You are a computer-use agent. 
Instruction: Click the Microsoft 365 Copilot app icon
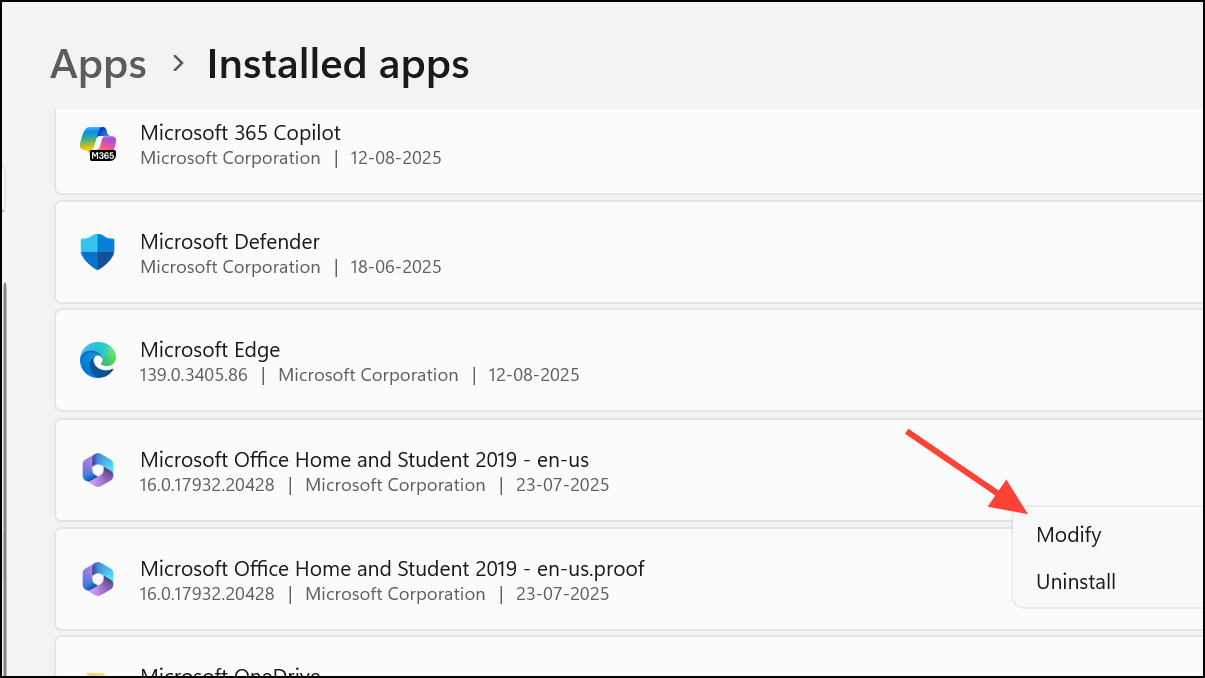point(98,144)
